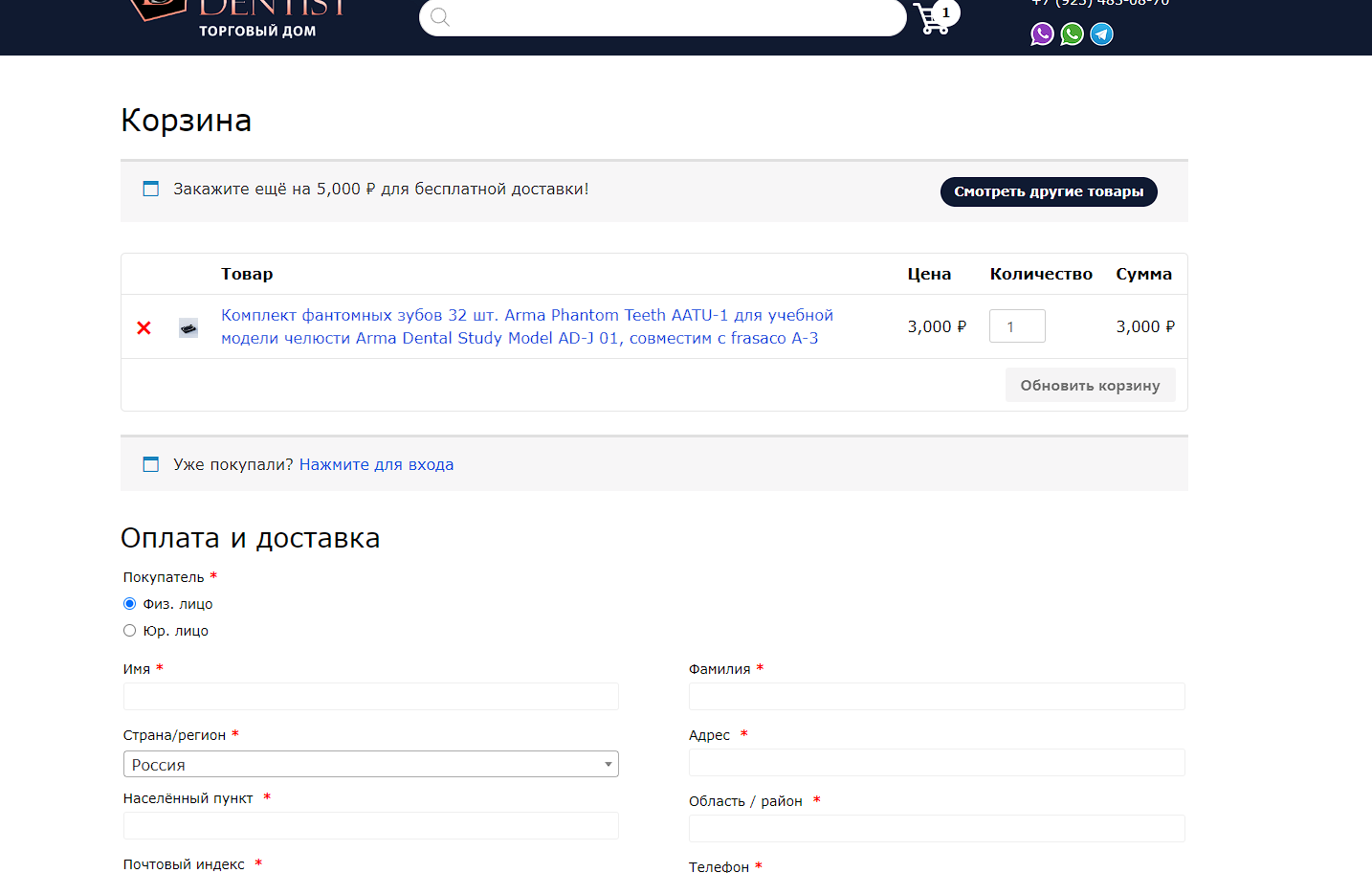Click the free delivery notice icon
1372x873 pixels.
pos(150,189)
